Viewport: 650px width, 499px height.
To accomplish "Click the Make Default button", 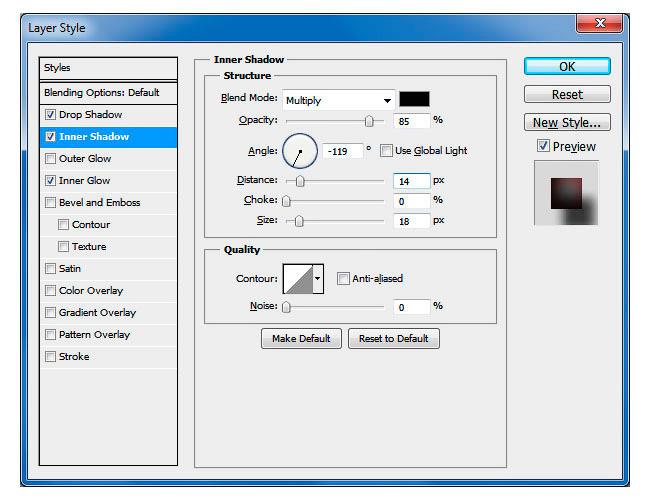I will 301,339.
